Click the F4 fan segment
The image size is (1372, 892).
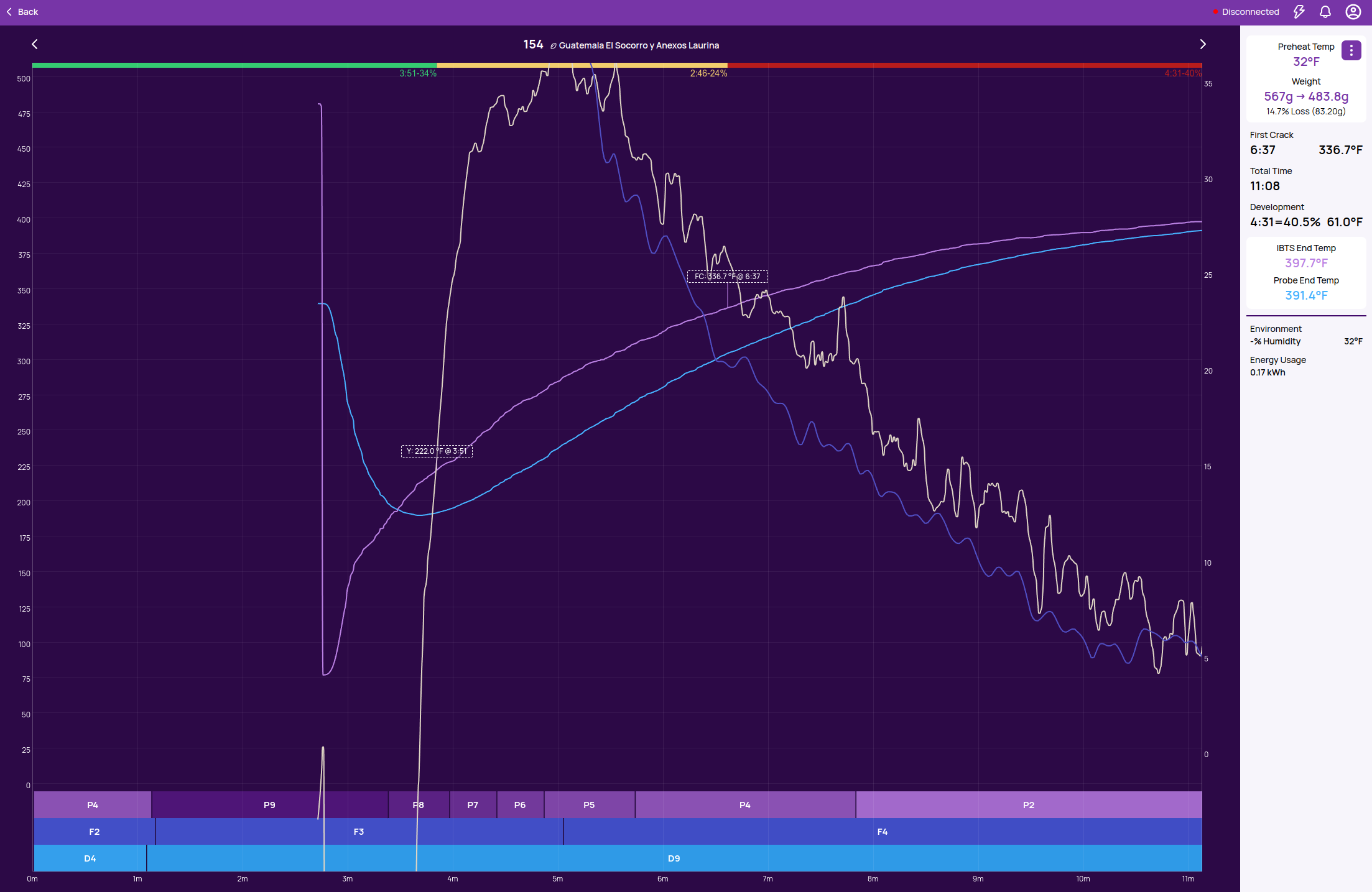[883, 832]
